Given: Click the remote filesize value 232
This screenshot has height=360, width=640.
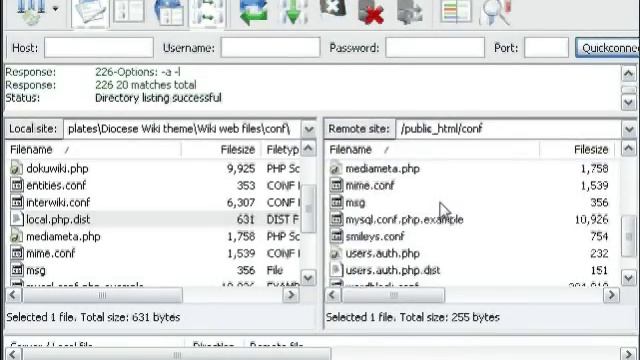Looking at the screenshot, I should [599, 253].
